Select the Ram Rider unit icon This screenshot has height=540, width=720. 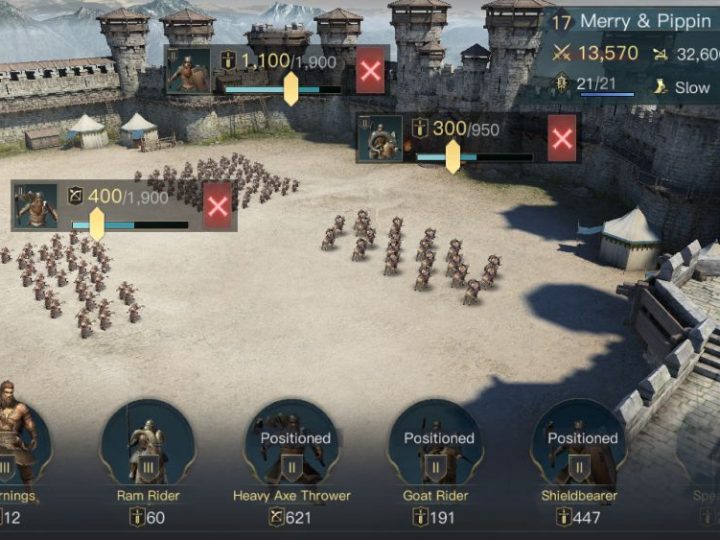click(x=148, y=443)
